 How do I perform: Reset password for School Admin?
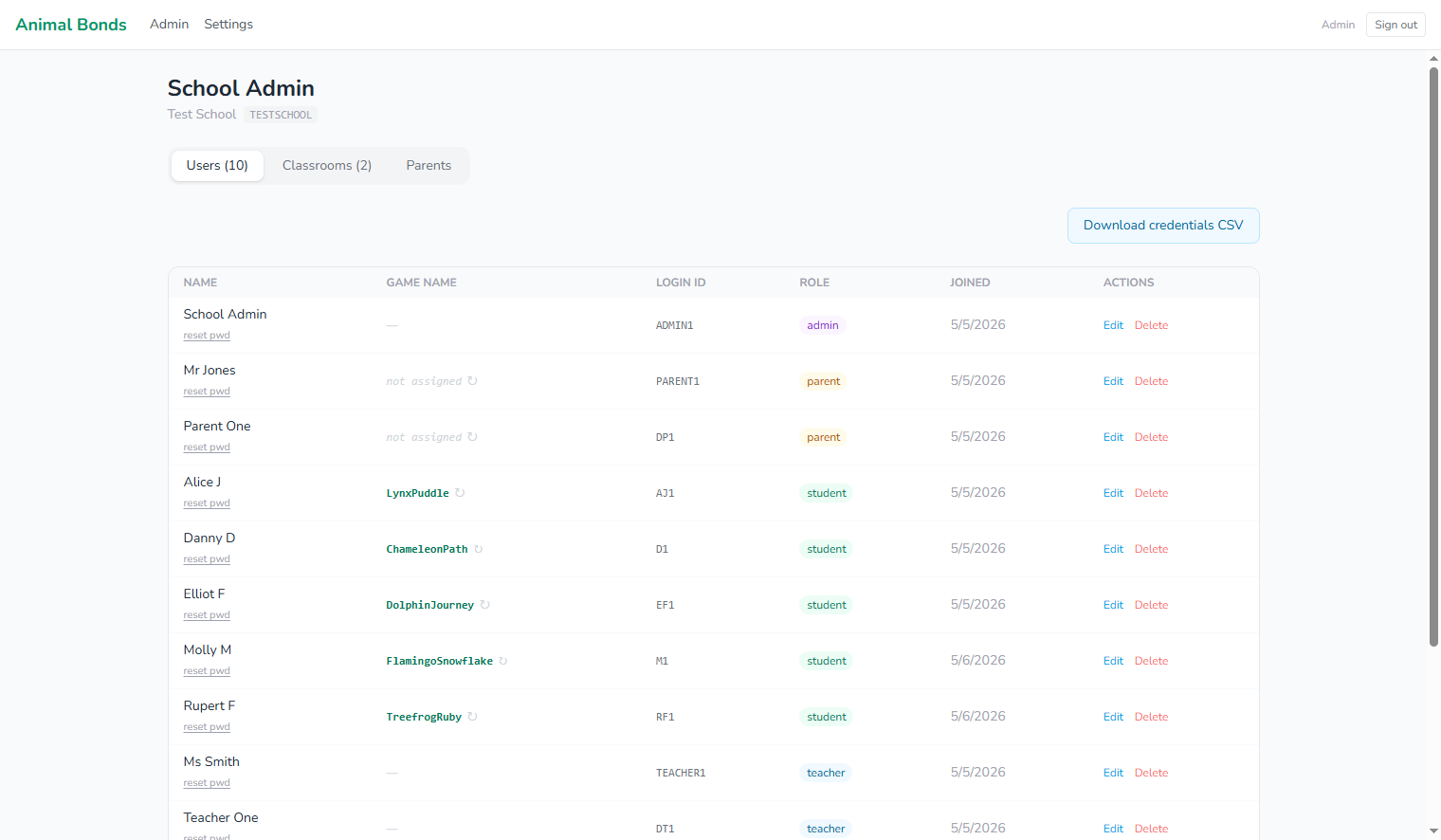click(x=207, y=336)
